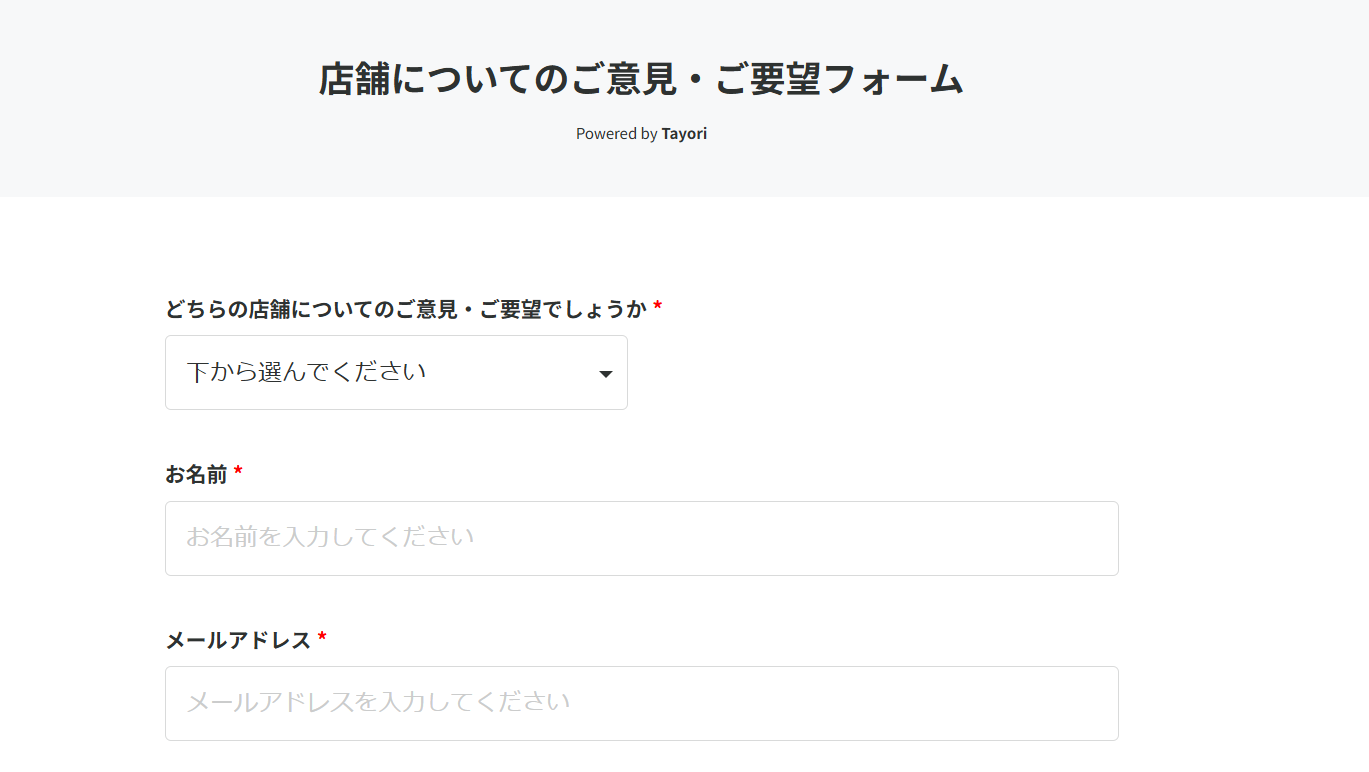Click the gray header banner background
Viewport: 1369px width, 772px height.
click(1150, 100)
